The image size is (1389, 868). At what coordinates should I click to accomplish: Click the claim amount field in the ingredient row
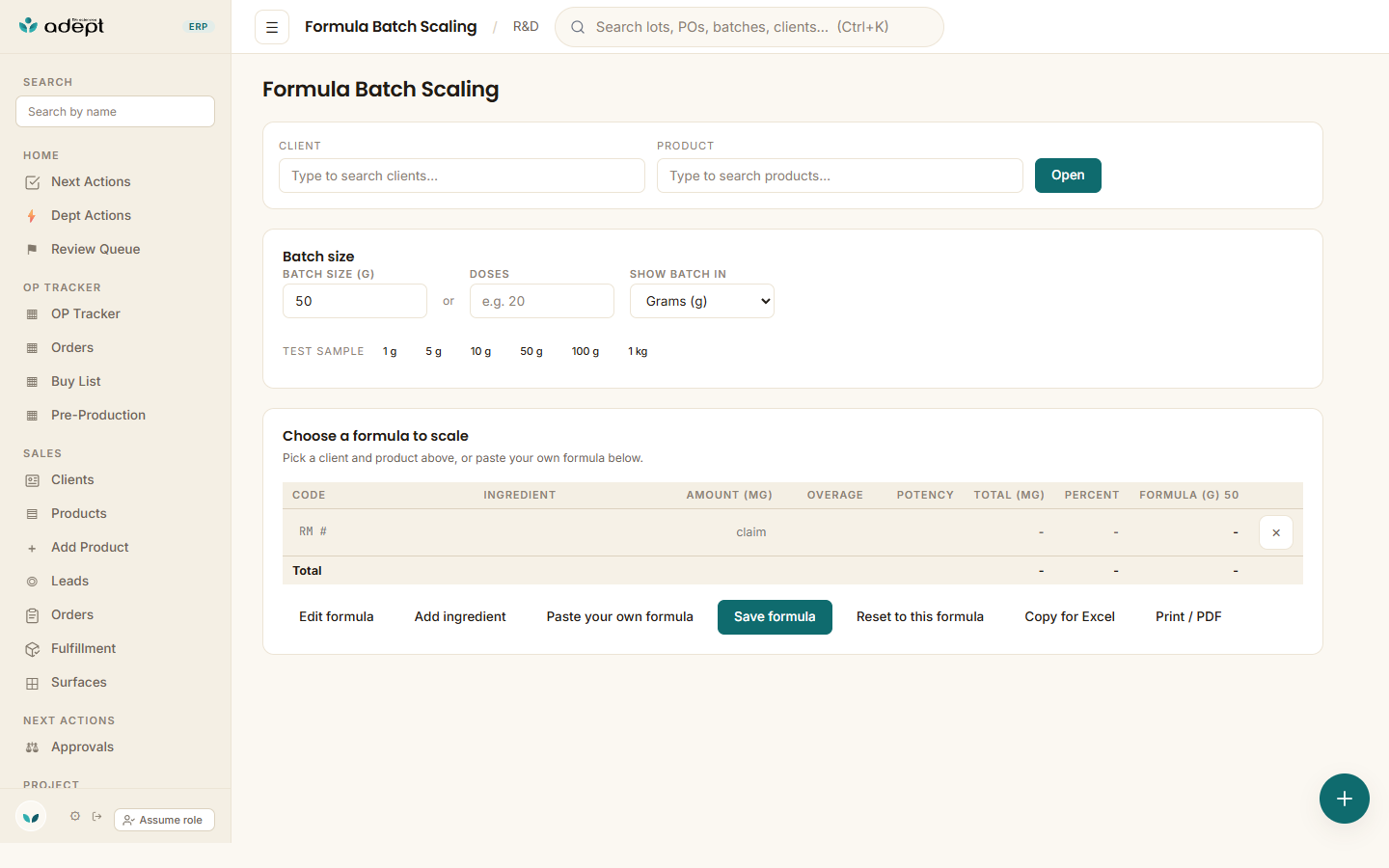[729, 532]
